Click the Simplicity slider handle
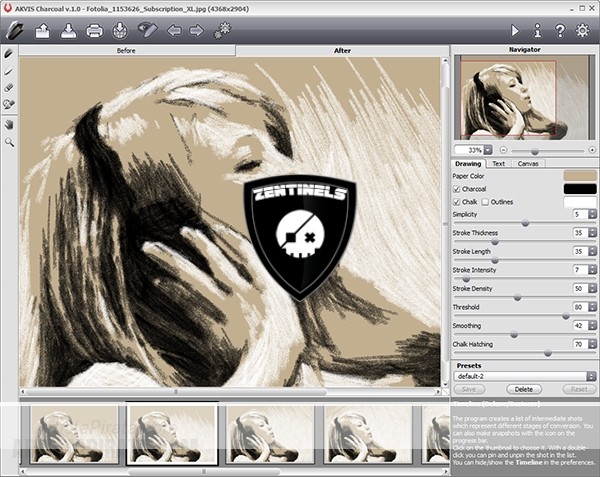 525,223
